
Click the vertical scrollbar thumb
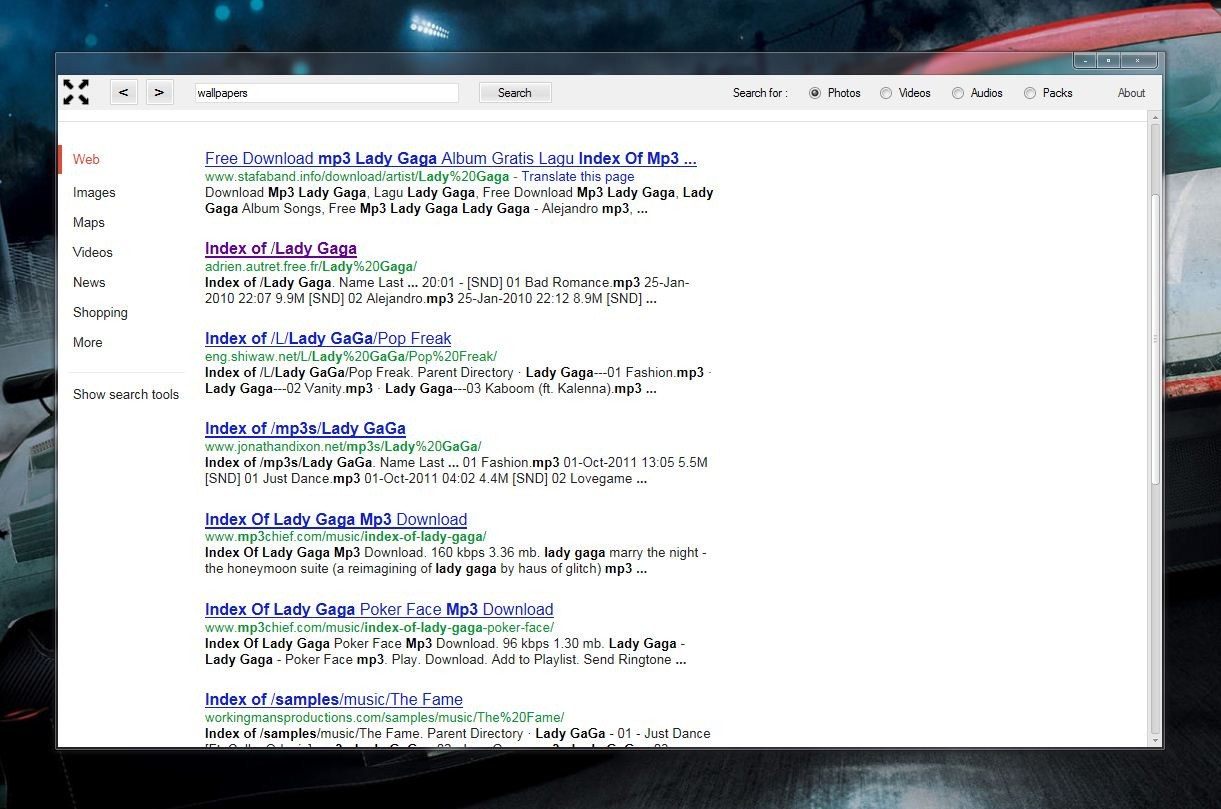[x=1156, y=340]
